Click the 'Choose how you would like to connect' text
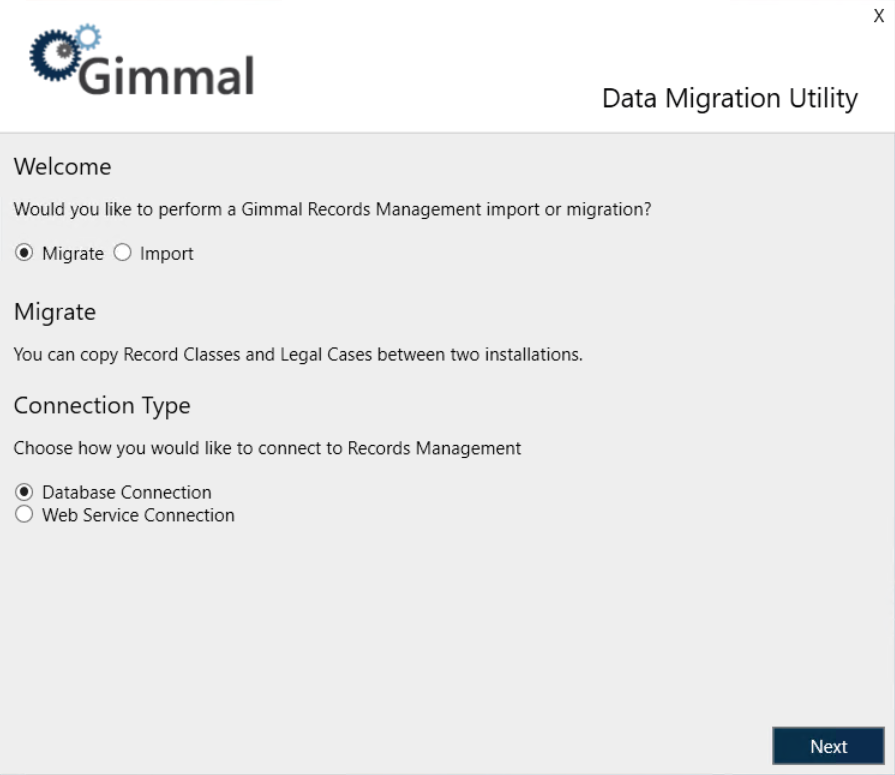Image resolution: width=895 pixels, height=775 pixels. point(267,449)
